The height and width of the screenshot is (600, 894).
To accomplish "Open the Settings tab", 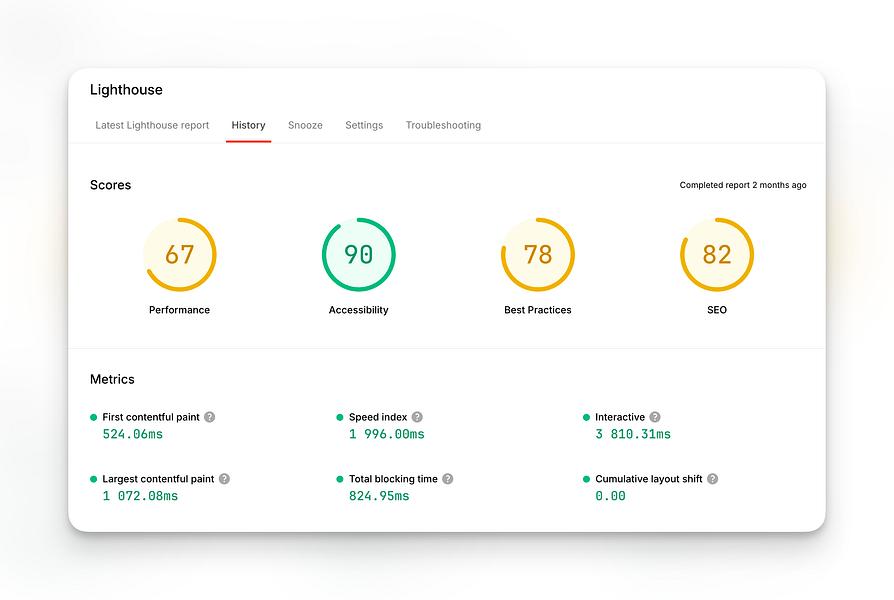I will 364,125.
